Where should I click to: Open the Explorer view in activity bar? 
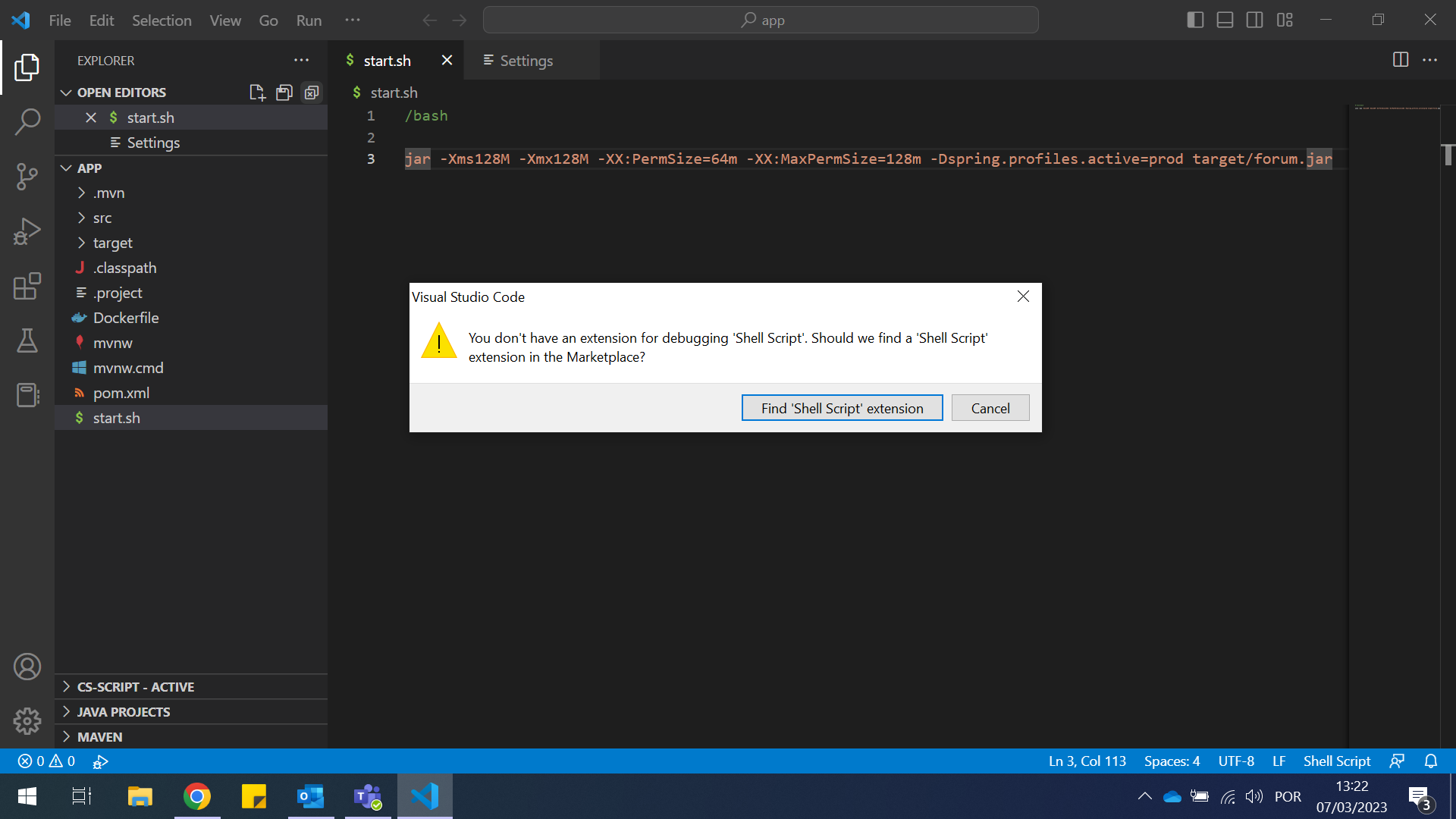tap(27, 67)
